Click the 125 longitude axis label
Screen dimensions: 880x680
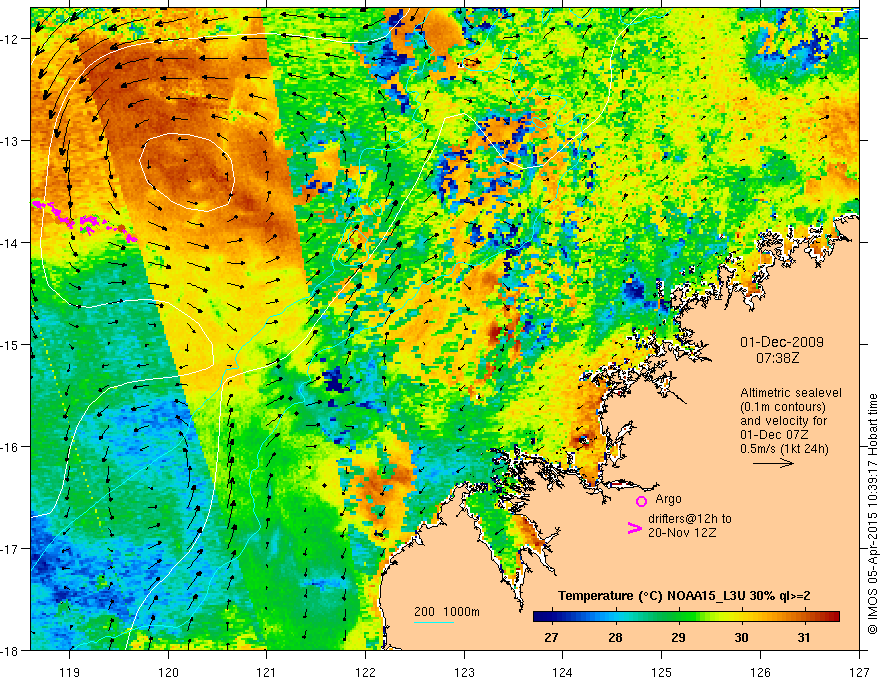tap(662, 672)
